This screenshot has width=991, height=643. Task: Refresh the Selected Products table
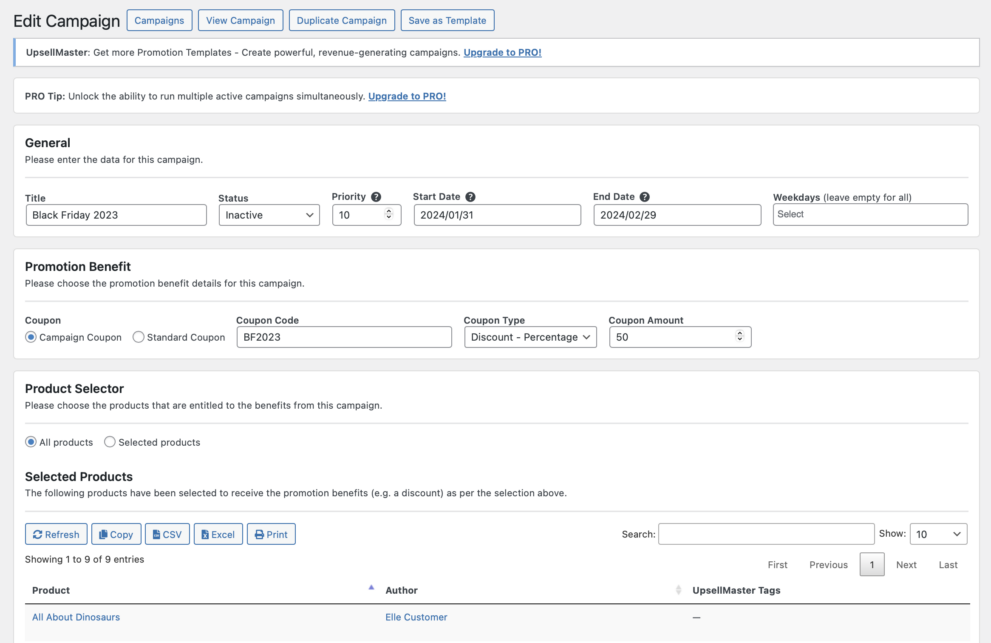click(56, 533)
